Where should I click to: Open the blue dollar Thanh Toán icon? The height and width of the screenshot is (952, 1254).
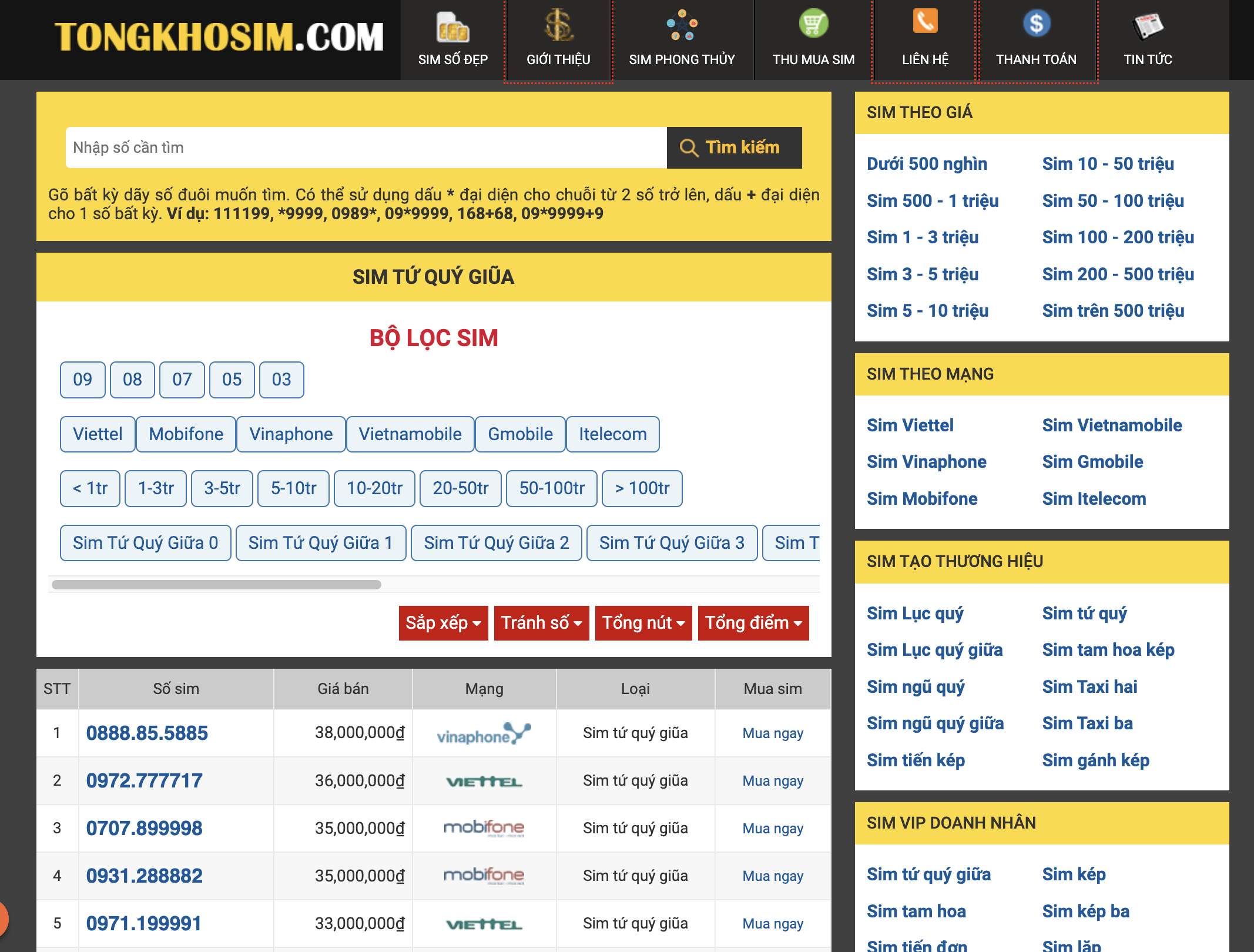(1036, 24)
